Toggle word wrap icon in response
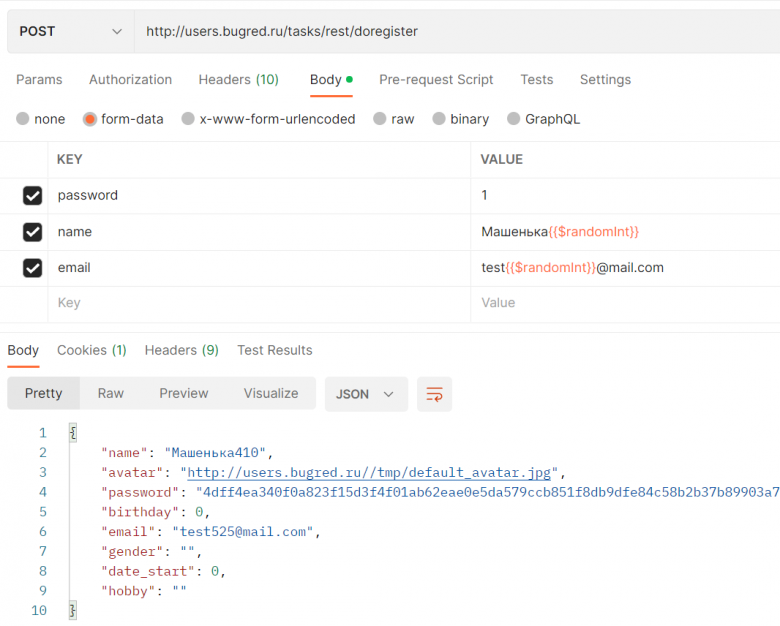Viewport: 780px width, 626px height. pyautogui.click(x=434, y=394)
